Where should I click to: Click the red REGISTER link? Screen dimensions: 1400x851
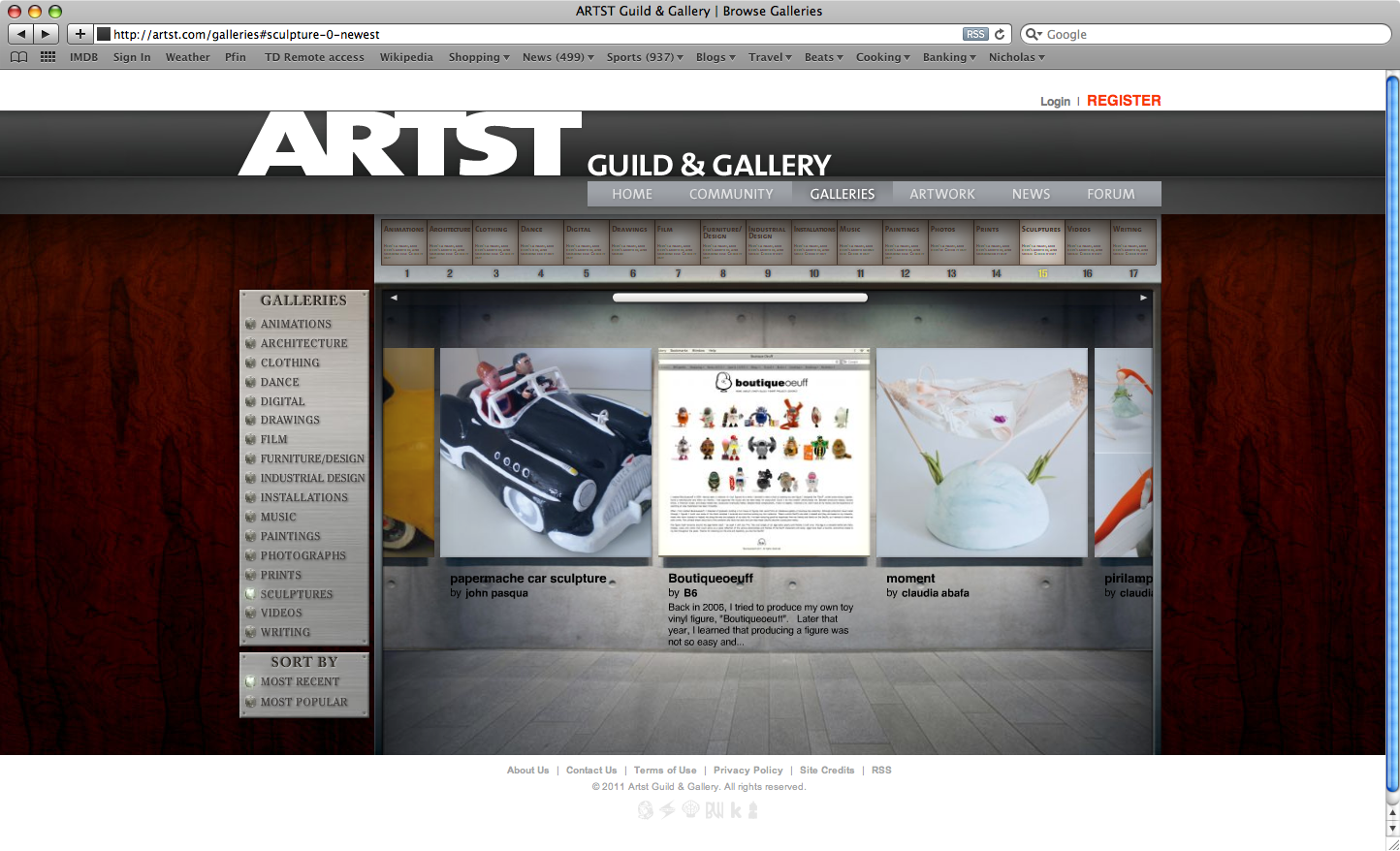coord(1124,101)
